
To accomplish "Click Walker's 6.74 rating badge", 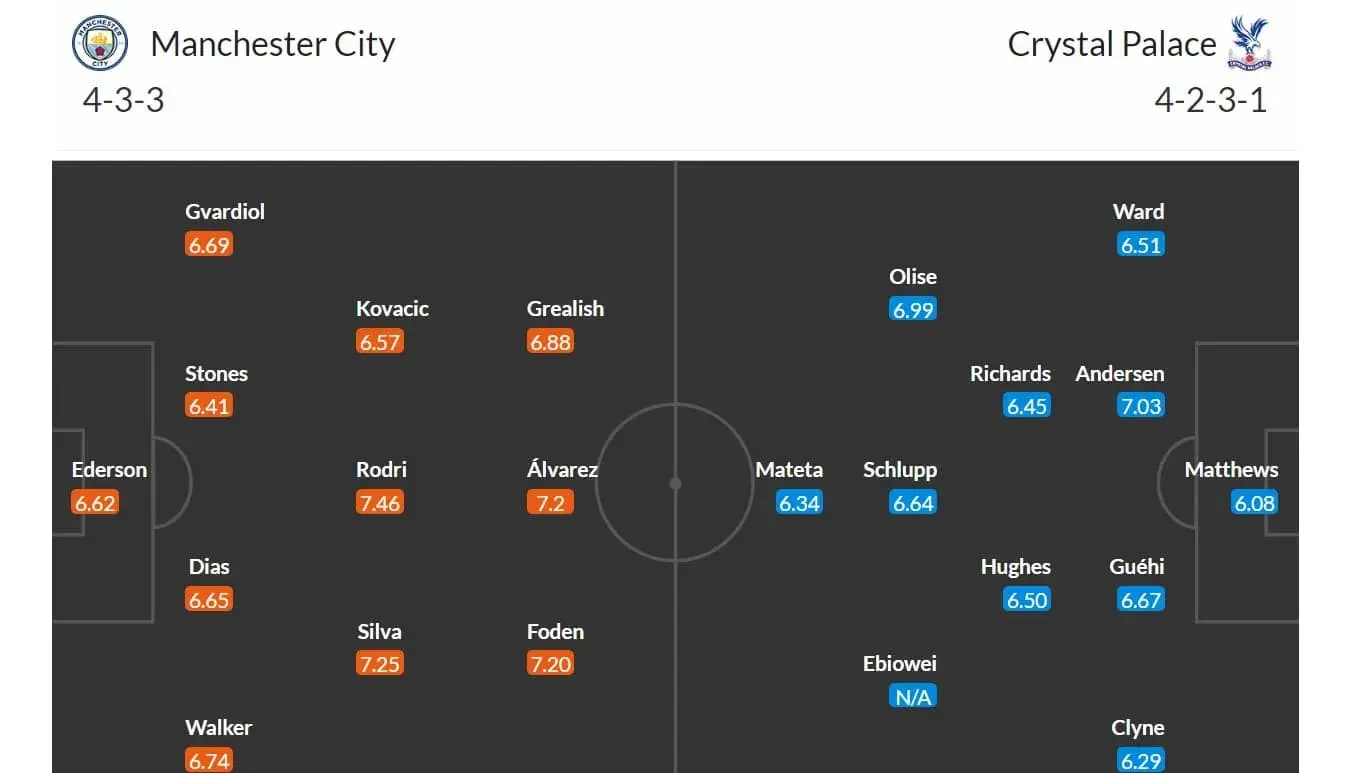I will coord(209,761).
